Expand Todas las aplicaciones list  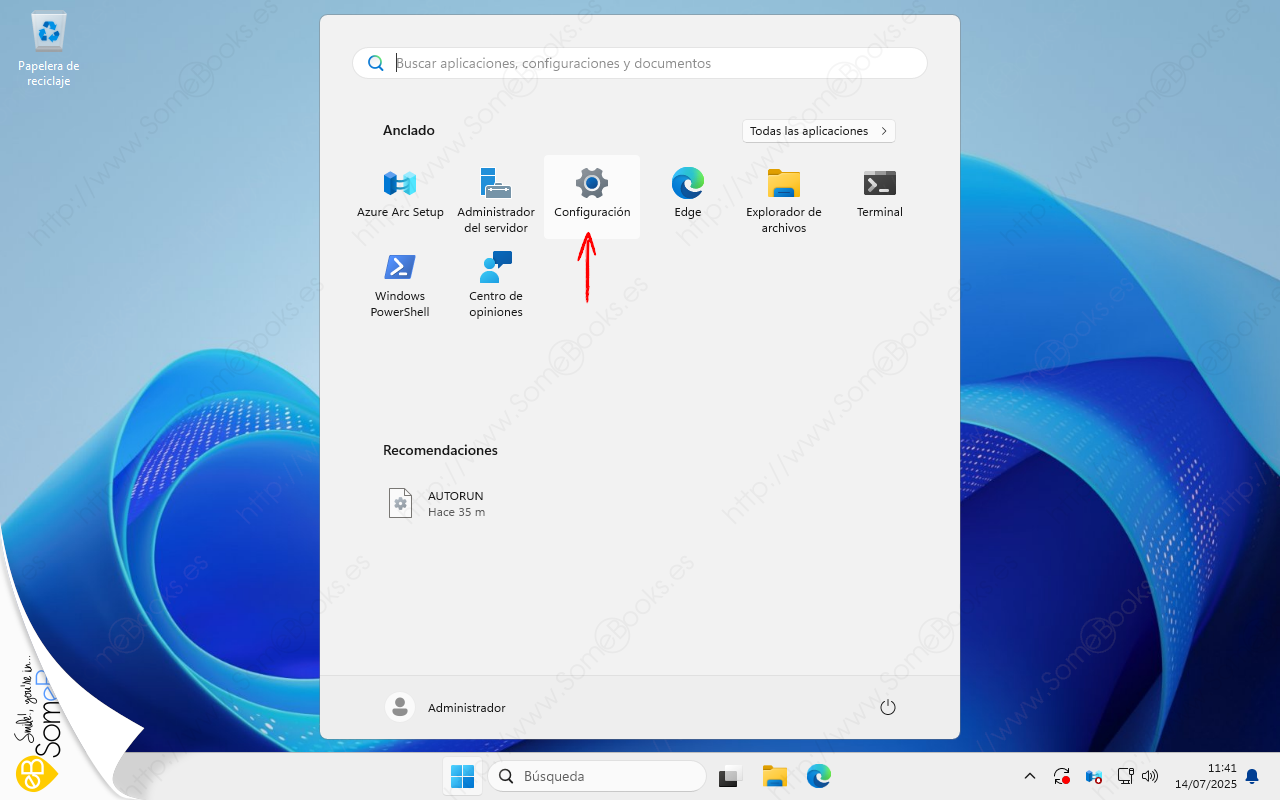(x=818, y=131)
